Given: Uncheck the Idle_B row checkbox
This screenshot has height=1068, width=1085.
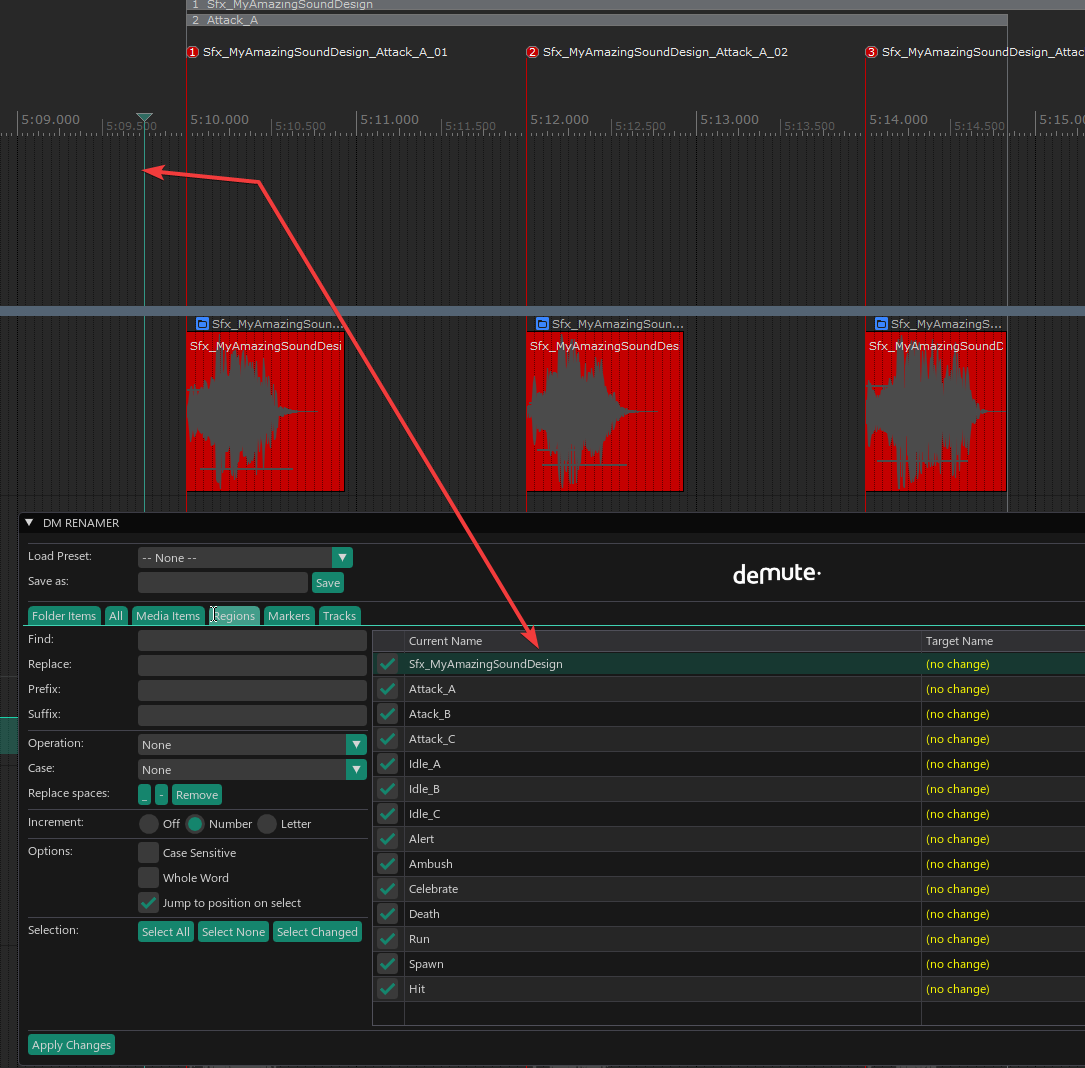Looking at the screenshot, I should tap(388, 788).
